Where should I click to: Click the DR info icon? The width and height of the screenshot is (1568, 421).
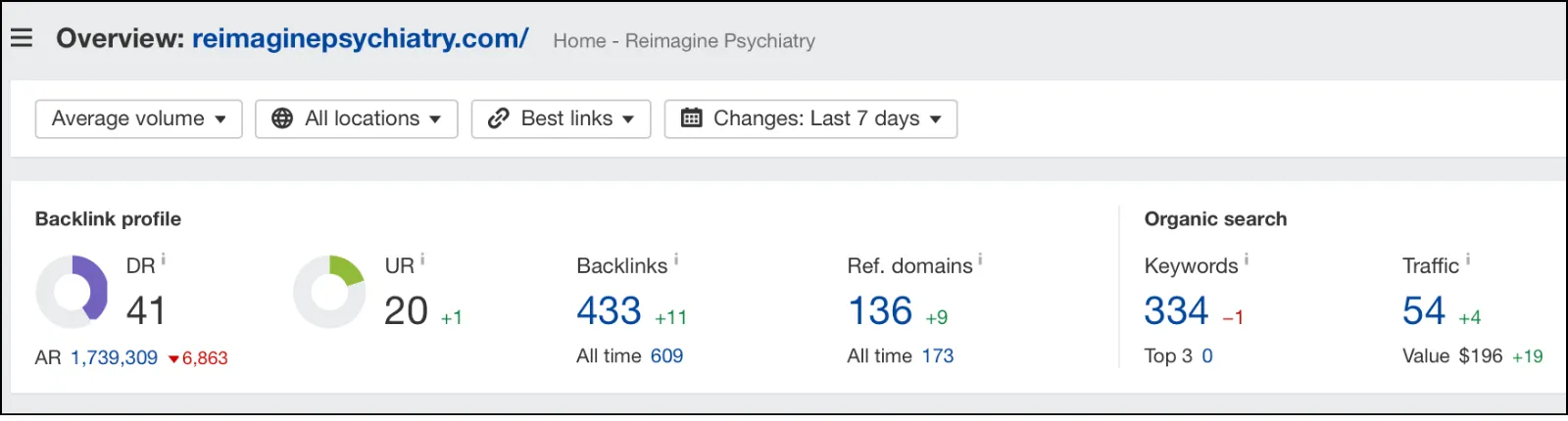click(x=164, y=259)
